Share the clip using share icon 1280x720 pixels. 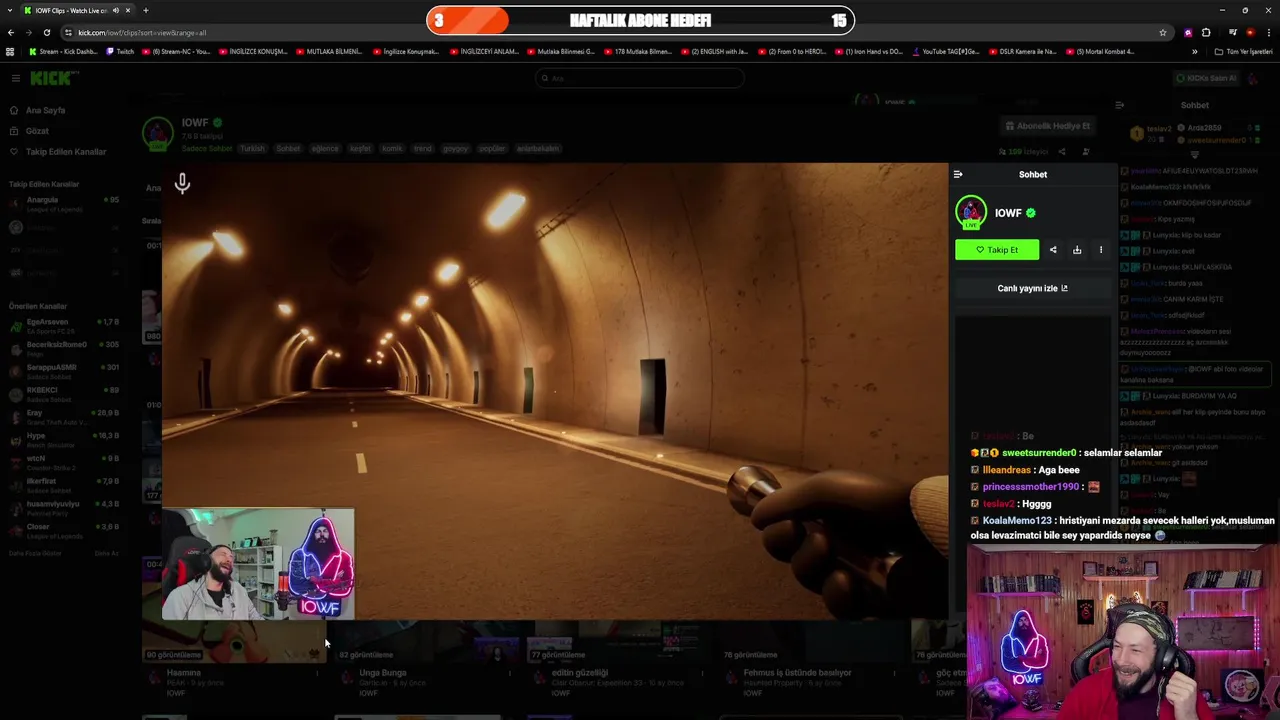click(1053, 250)
